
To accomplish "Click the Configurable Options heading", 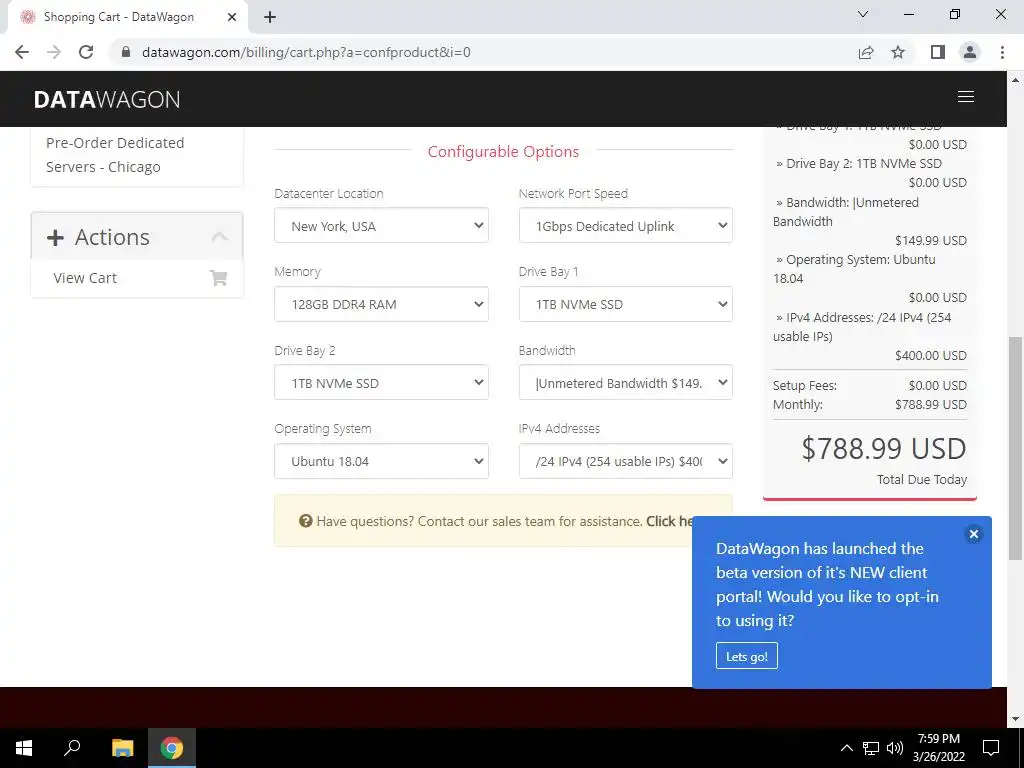I will click(503, 152).
